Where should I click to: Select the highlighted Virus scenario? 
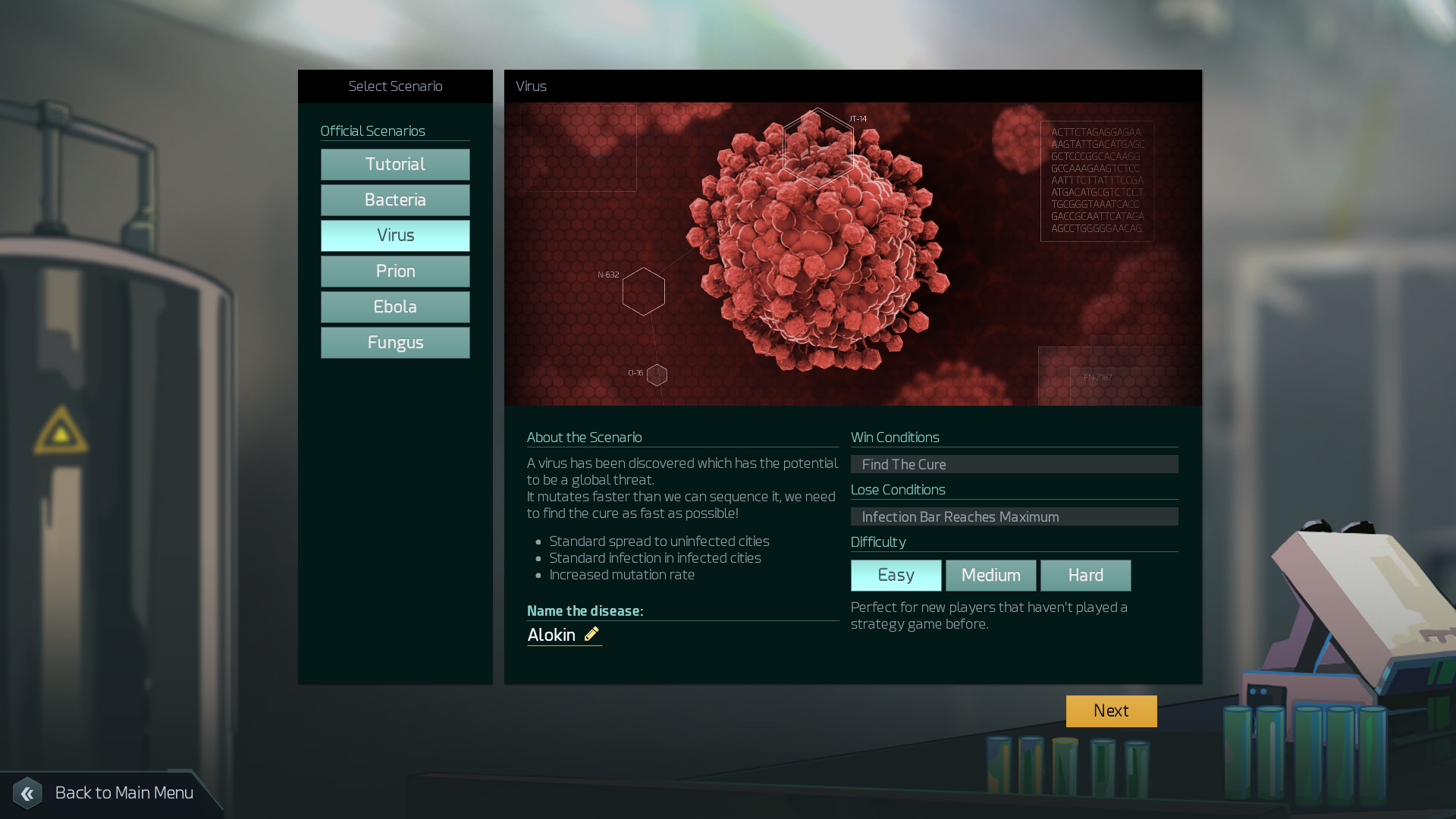pyautogui.click(x=395, y=236)
